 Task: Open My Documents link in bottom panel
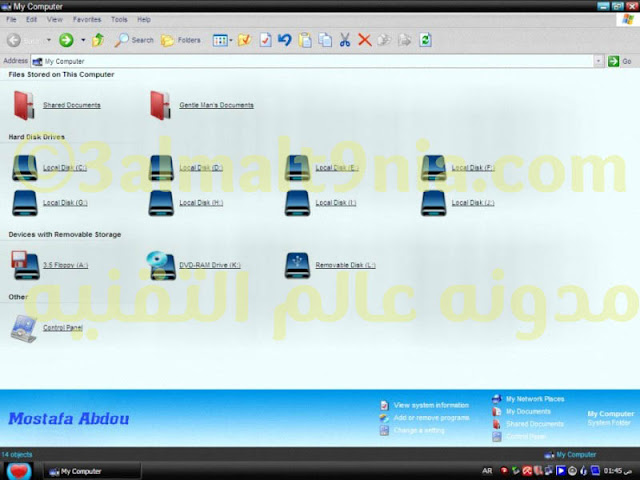[521, 411]
